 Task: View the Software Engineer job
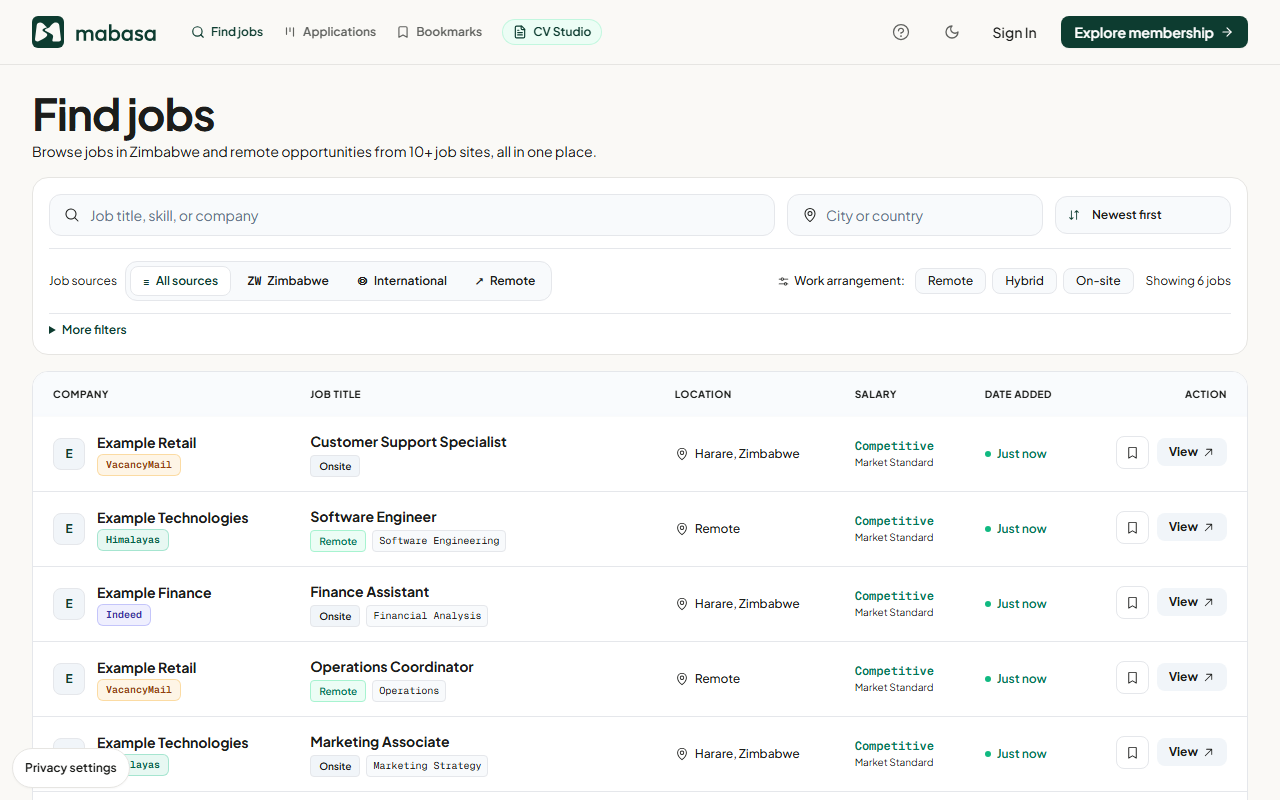click(1192, 527)
